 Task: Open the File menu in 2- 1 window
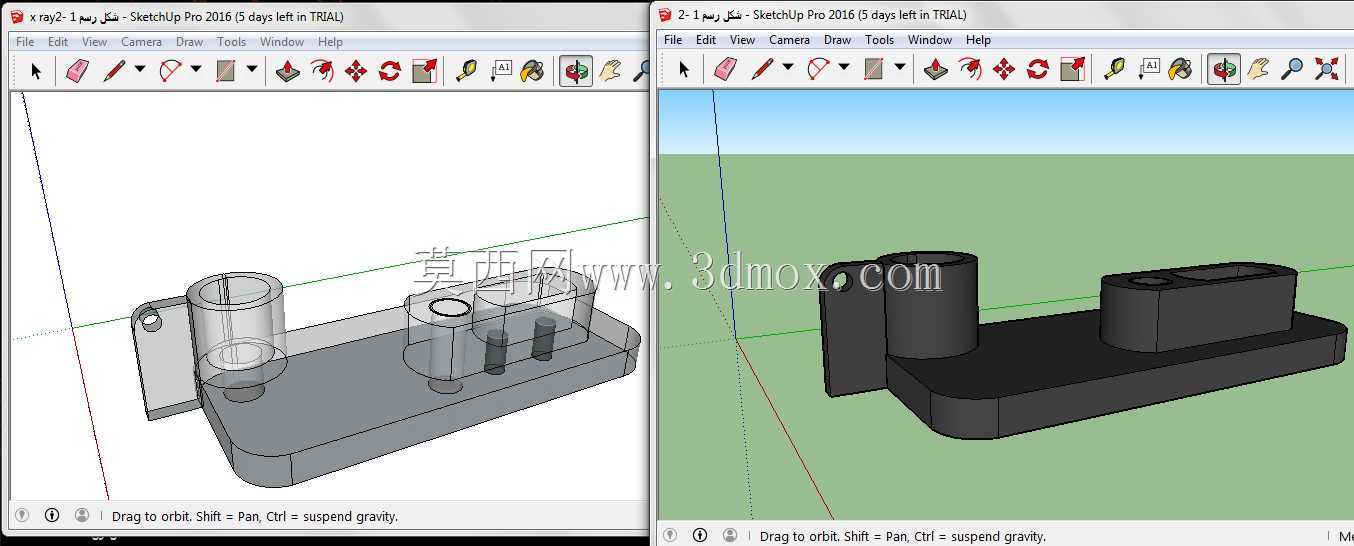point(673,40)
